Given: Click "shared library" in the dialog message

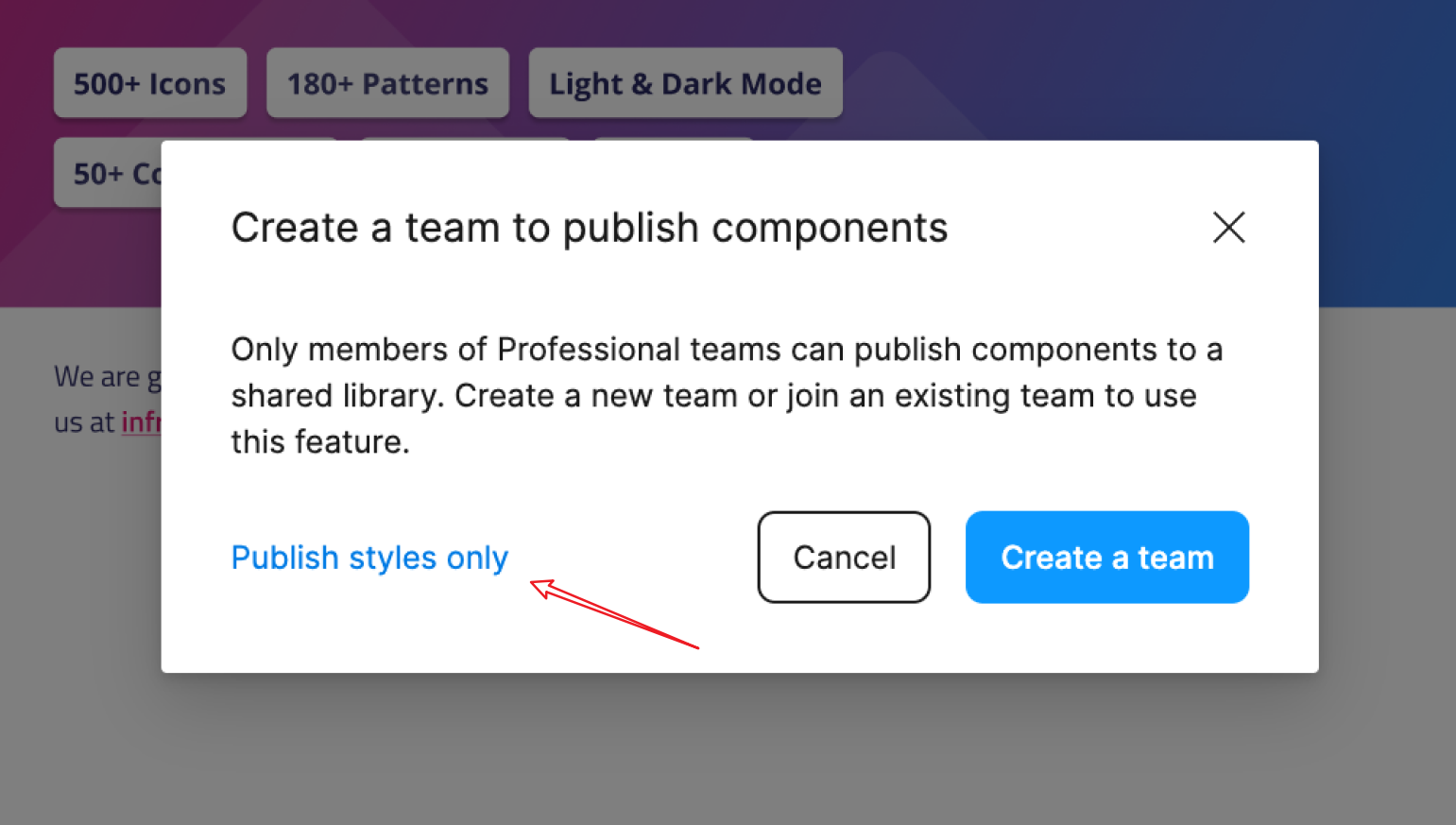Looking at the screenshot, I should click(335, 396).
